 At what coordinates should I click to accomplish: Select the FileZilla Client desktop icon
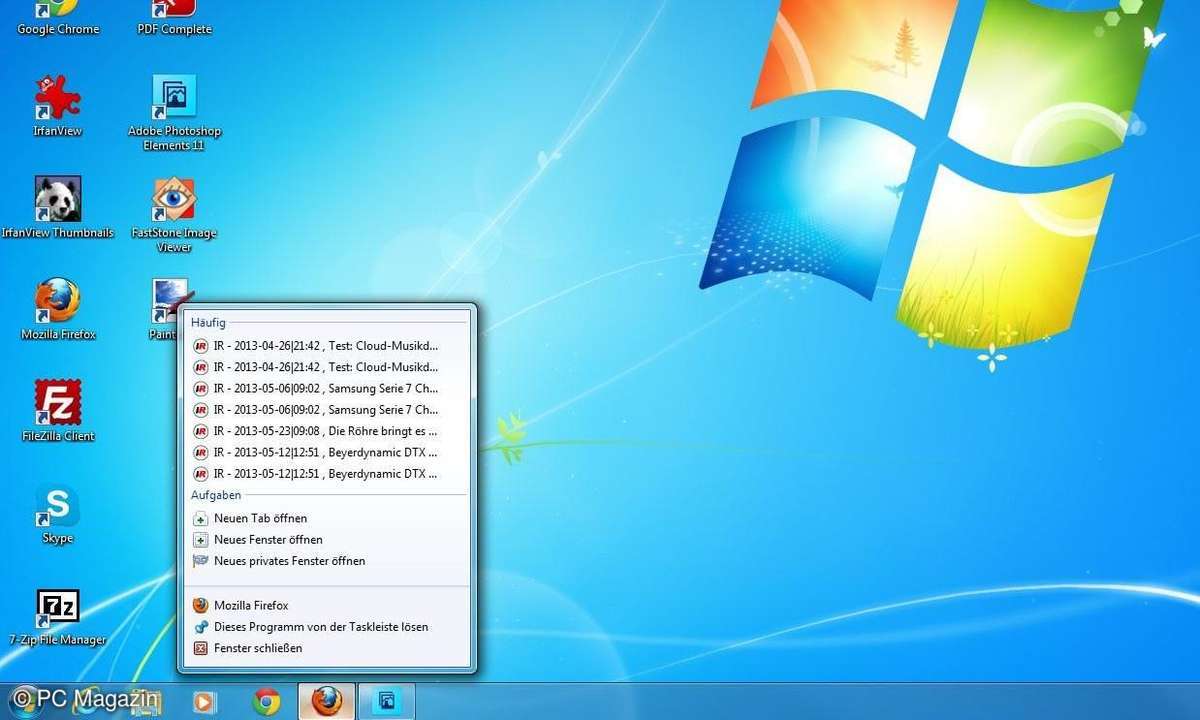[x=58, y=411]
